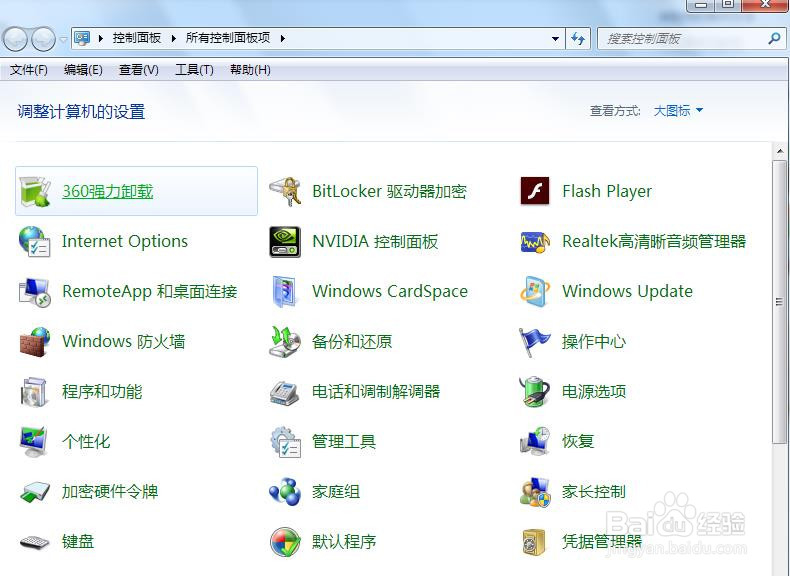Click the 360强力卸载 link text
This screenshot has height=576, width=790.
pos(107,191)
